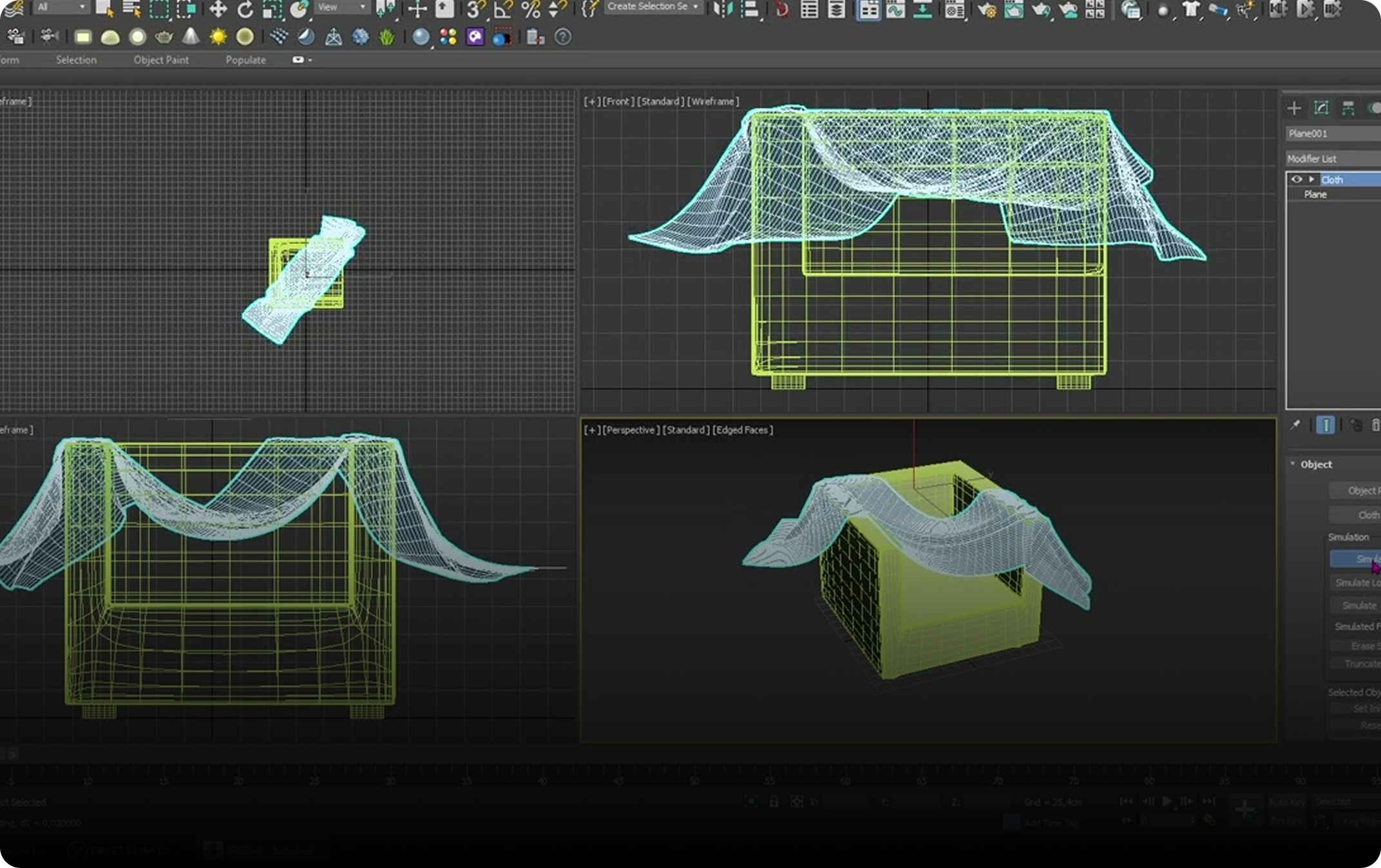Click the Front viewport label
Screen dimensions: 1381x868
[x=618, y=101]
